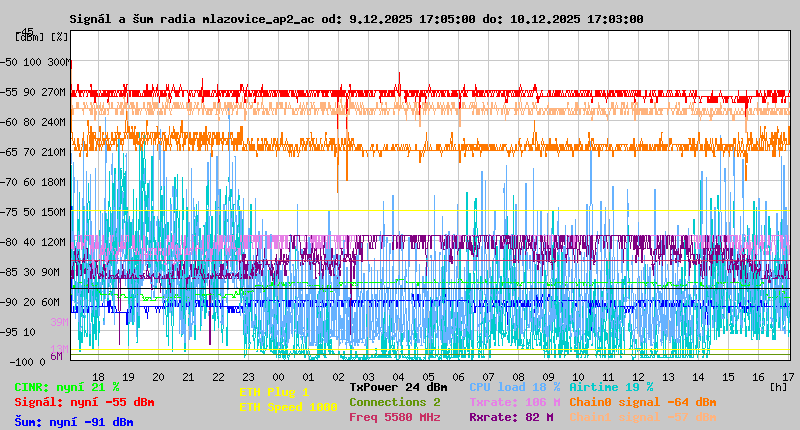Select the Airtime 19 % legend label
The image size is (800, 430).
coord(611,387)
